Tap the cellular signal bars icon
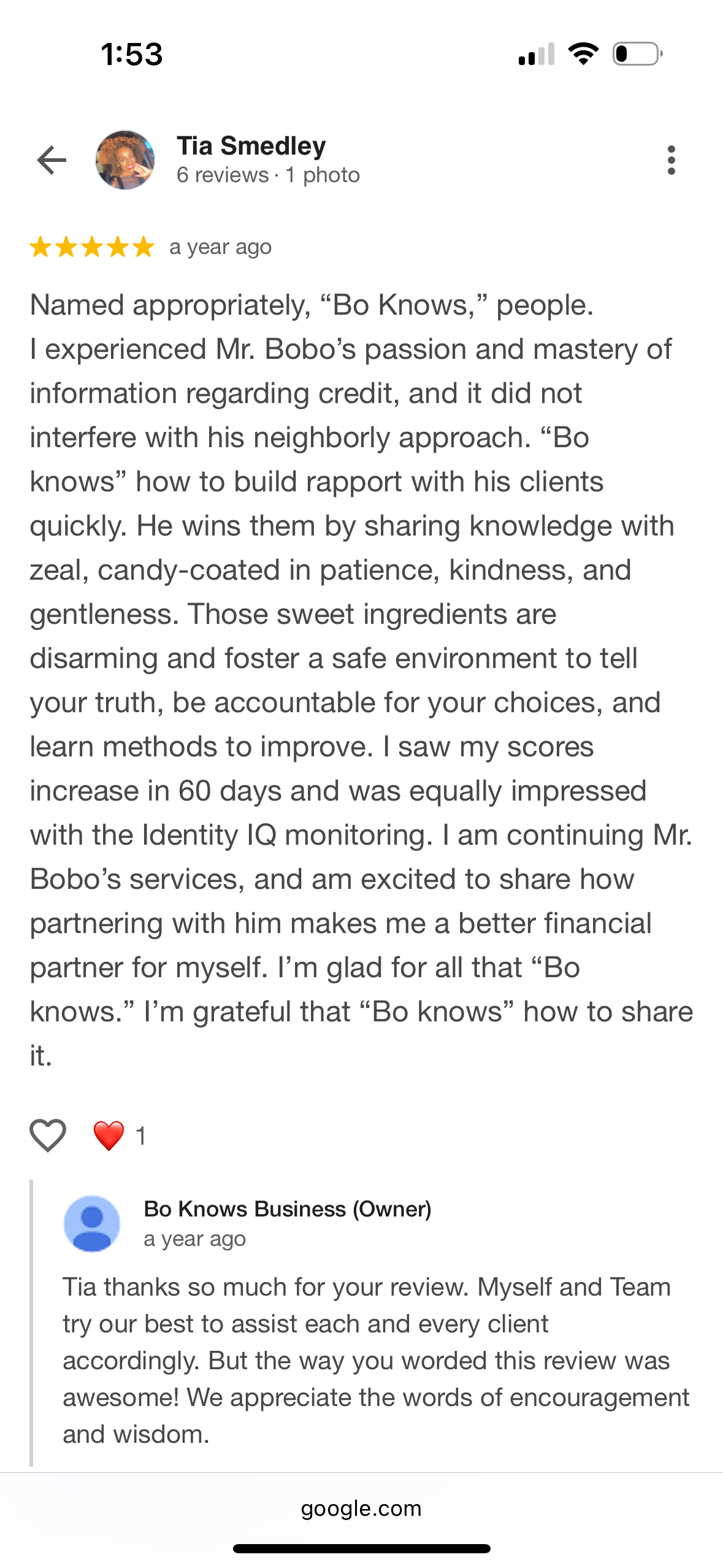The width and height of the screenshot is (723, 1568). pyautogui.click(x=537, y=54)
